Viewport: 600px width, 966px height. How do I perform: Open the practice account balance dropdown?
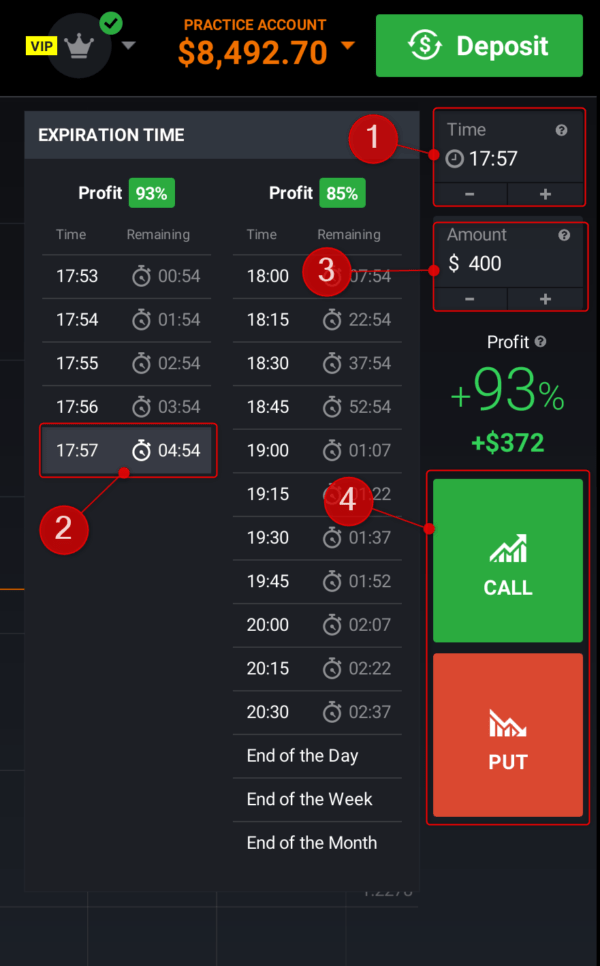(x=347, y=46)
